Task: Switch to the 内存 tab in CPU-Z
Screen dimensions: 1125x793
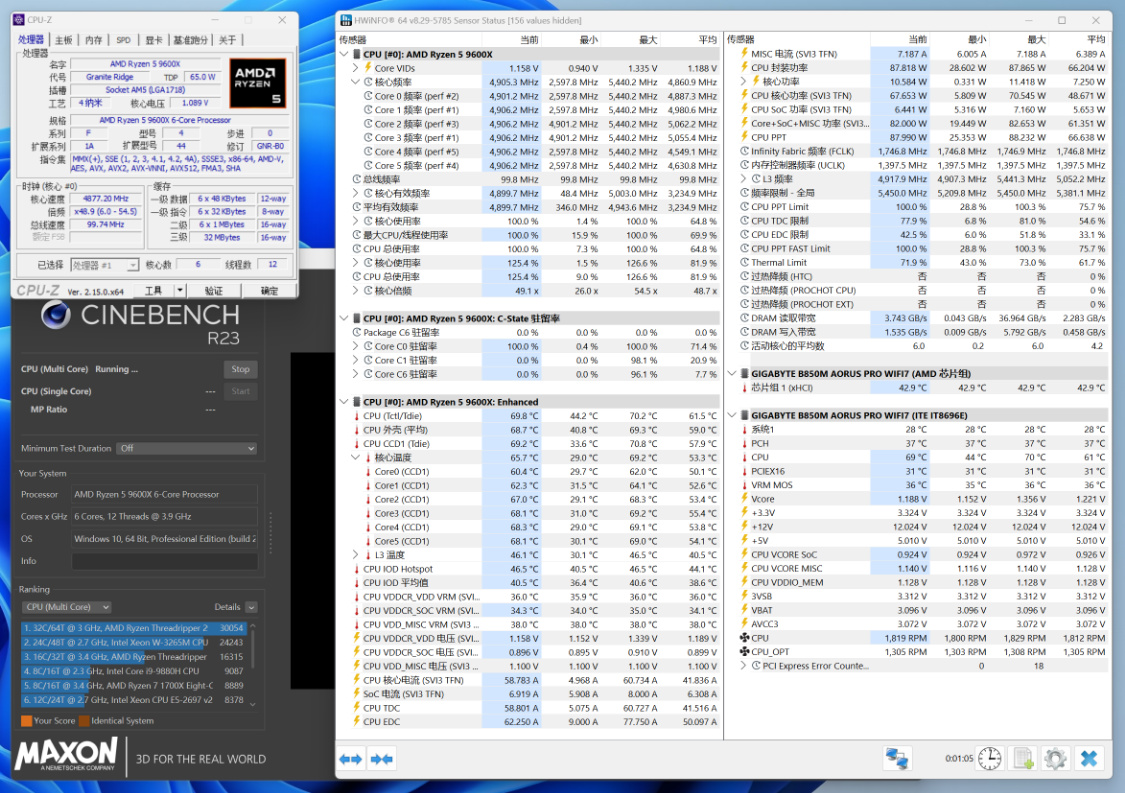Action: click(x=93, y=40)
